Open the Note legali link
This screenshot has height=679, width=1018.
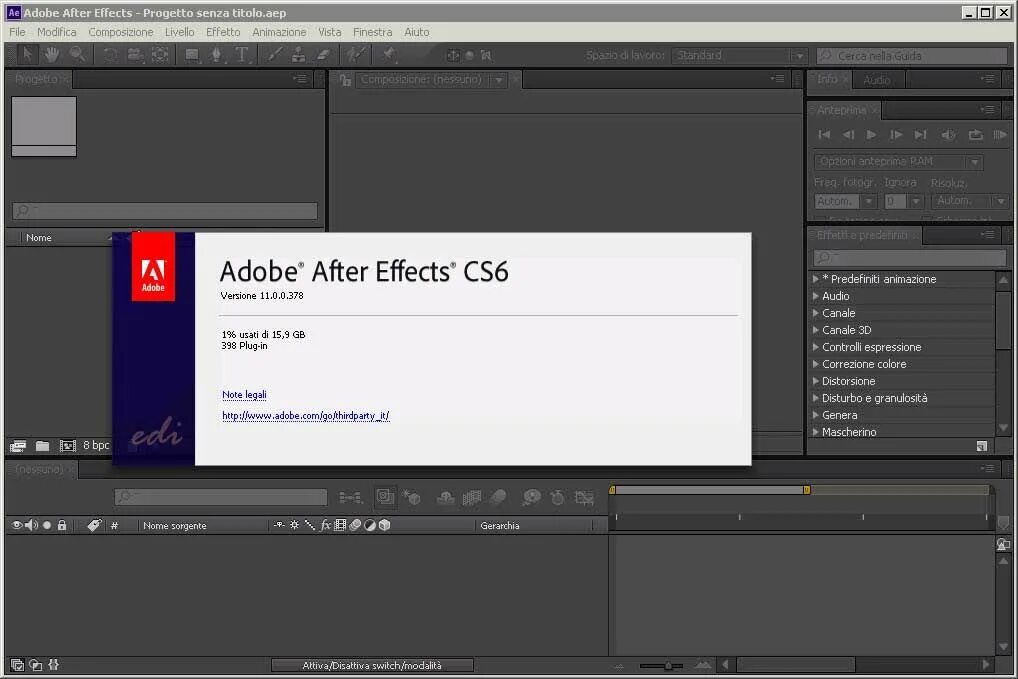click(244, 395)
